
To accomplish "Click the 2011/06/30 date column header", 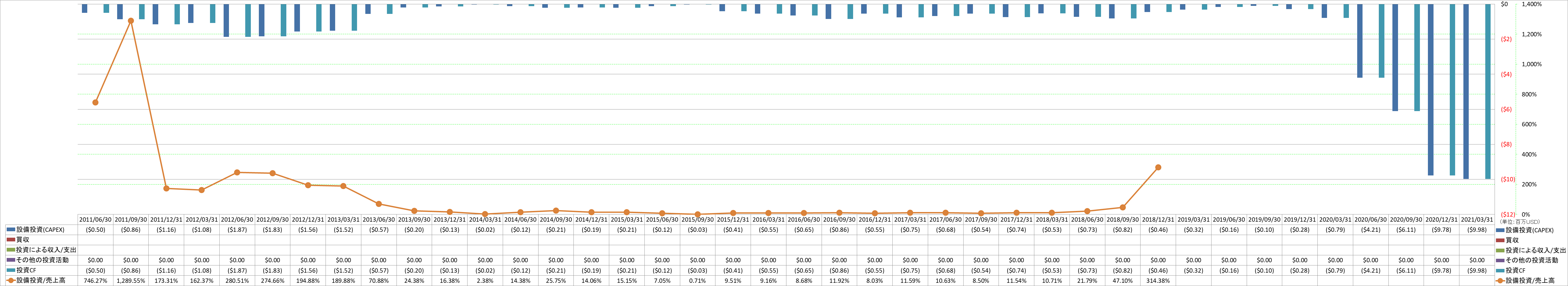I will click(96, 220).
